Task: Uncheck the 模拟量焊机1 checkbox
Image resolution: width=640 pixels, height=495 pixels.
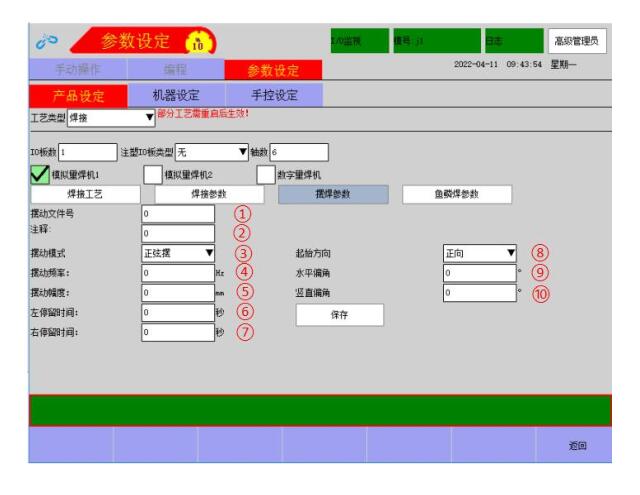Action: pyautogui.click(x=40, y=175)
